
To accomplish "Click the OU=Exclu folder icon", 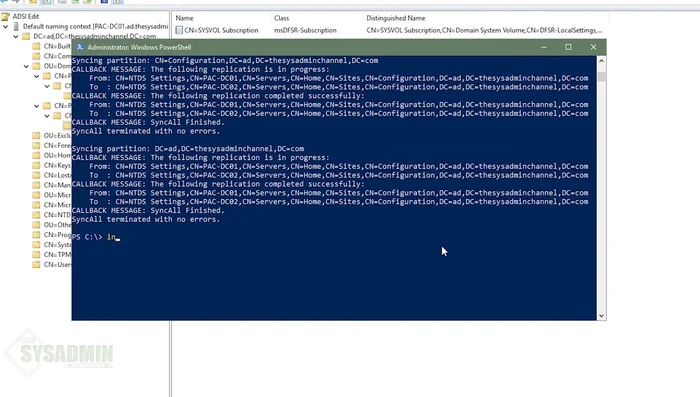I will tap(37, 135).
